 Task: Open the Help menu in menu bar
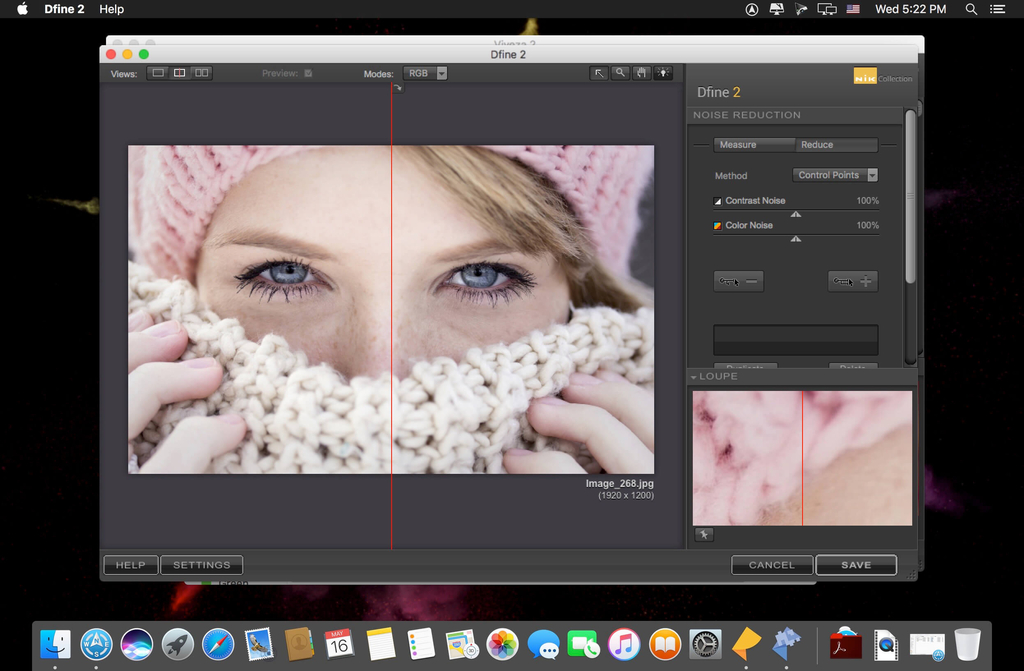click(111, 9)
